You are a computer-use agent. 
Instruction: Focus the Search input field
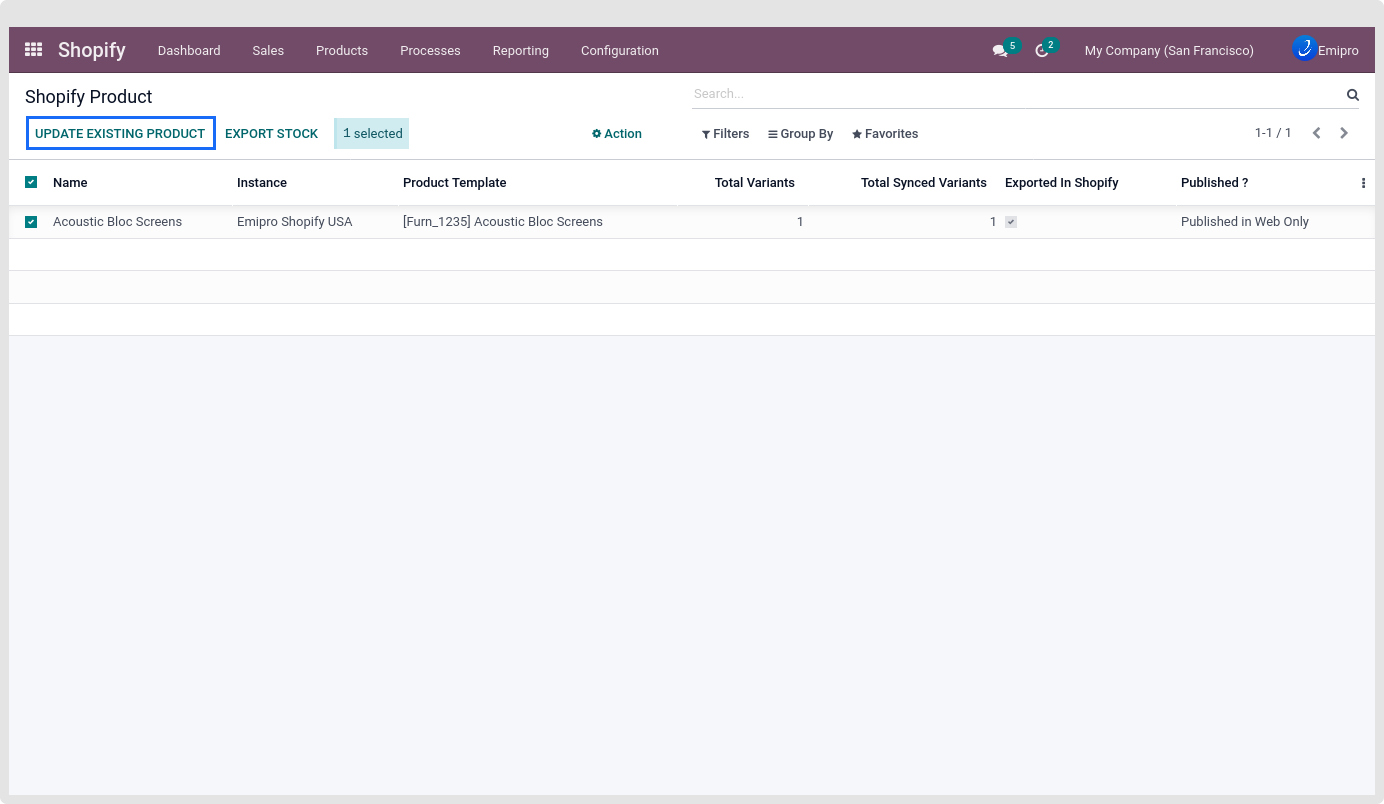point(1018,94)
